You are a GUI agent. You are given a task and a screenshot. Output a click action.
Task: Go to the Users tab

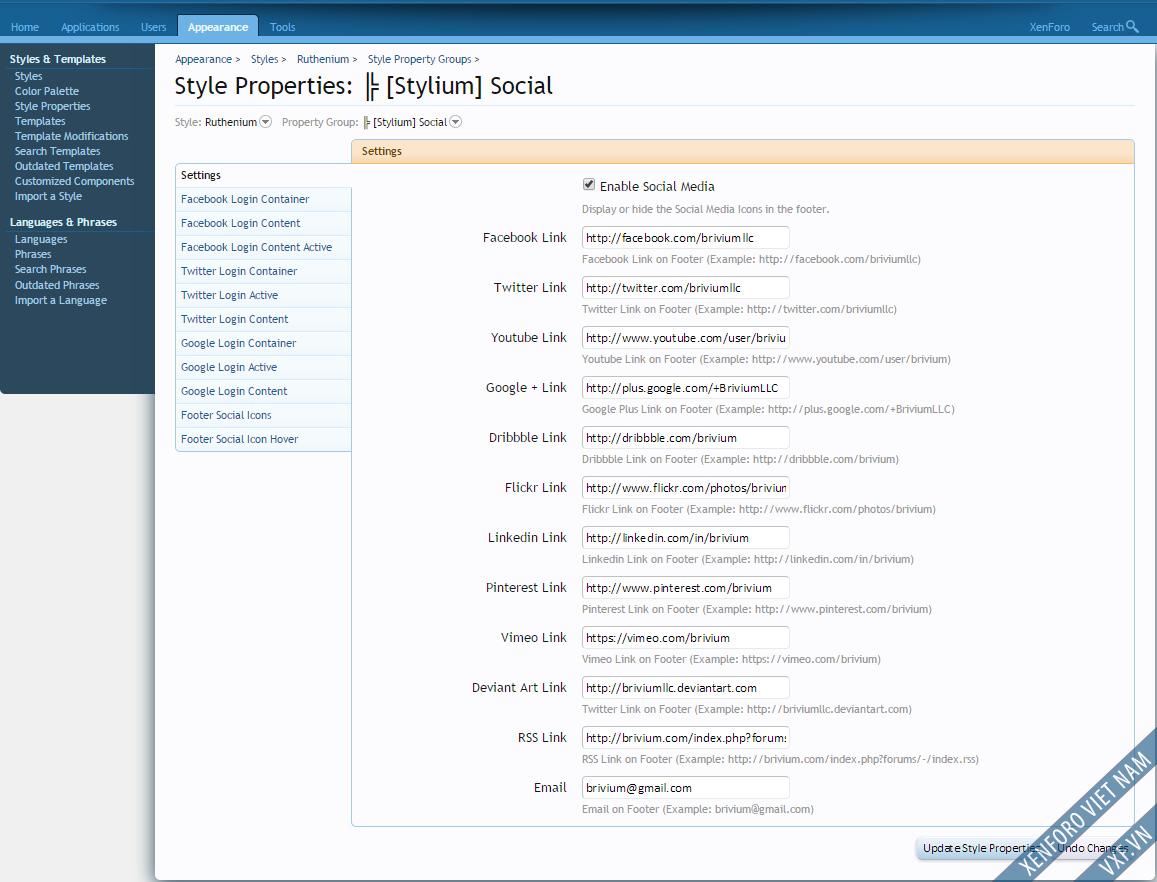click(x=153, y=27)
